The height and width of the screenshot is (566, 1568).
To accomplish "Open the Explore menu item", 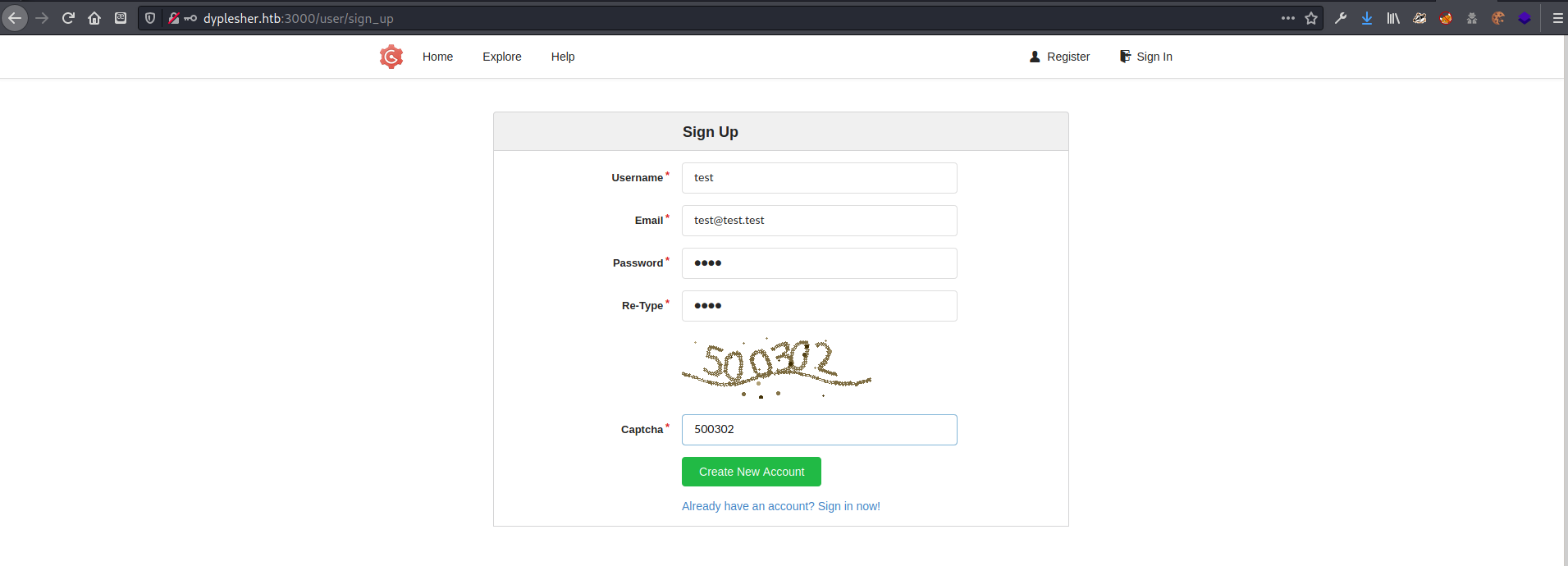I will pyautogui.click(x=502, y=57).
